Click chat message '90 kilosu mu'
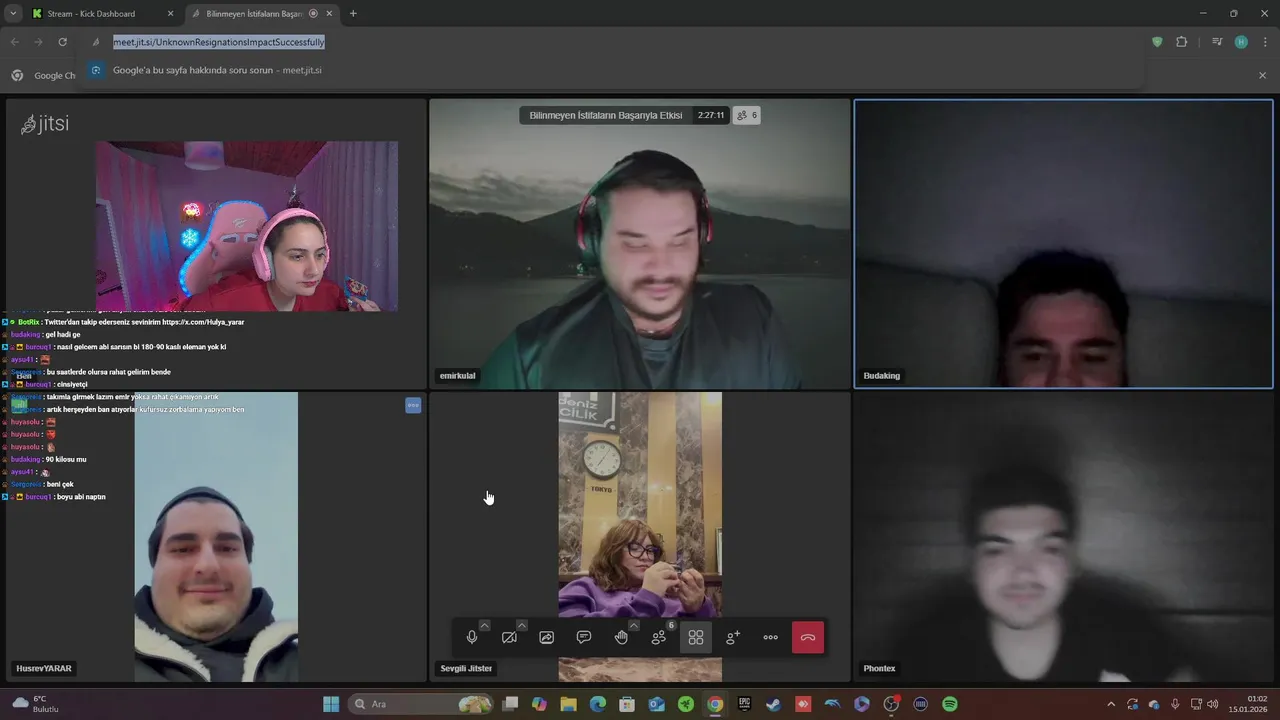 67,459
